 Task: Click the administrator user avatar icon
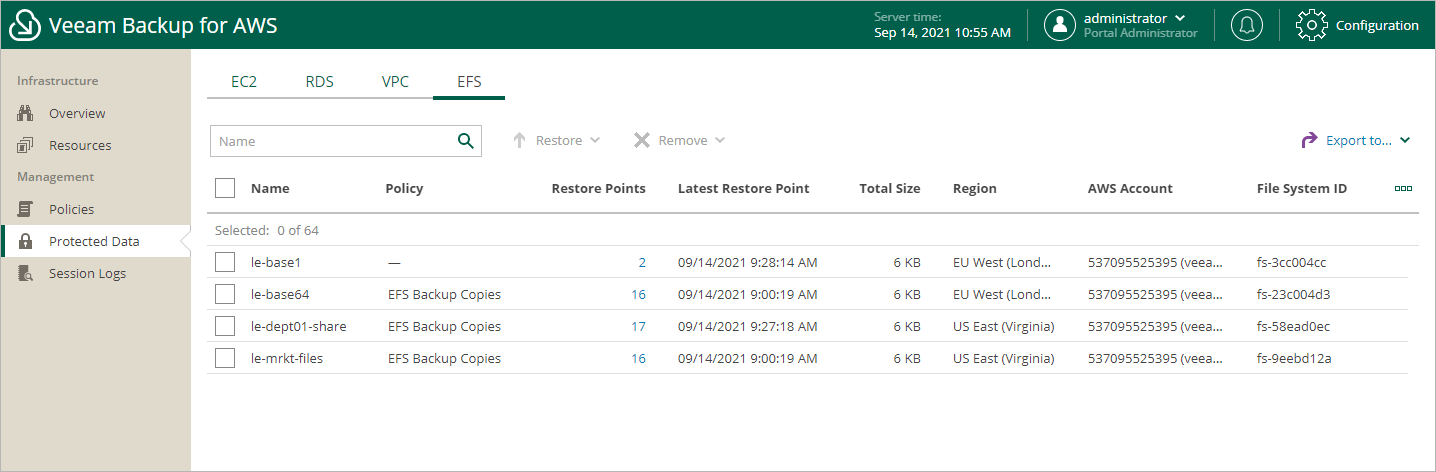point(1059,25)
